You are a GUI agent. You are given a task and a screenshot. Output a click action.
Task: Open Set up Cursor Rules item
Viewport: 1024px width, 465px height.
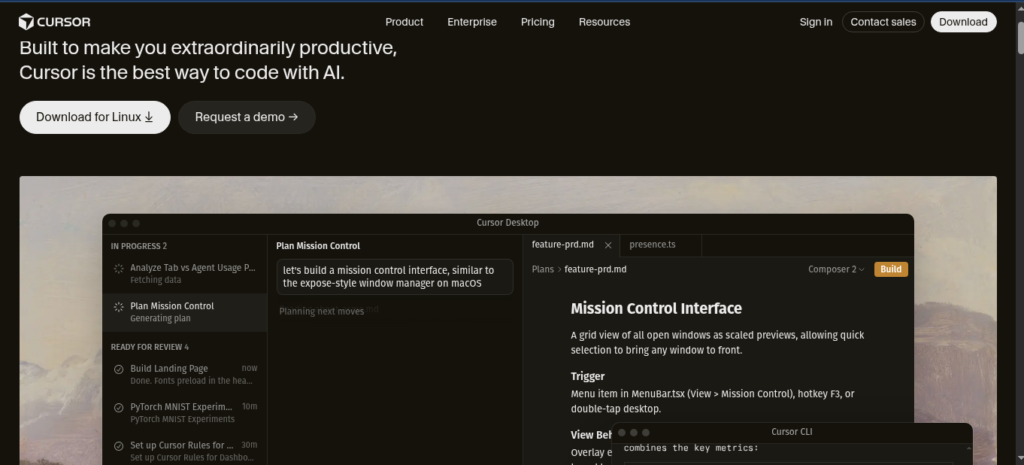tap(185, 451)
